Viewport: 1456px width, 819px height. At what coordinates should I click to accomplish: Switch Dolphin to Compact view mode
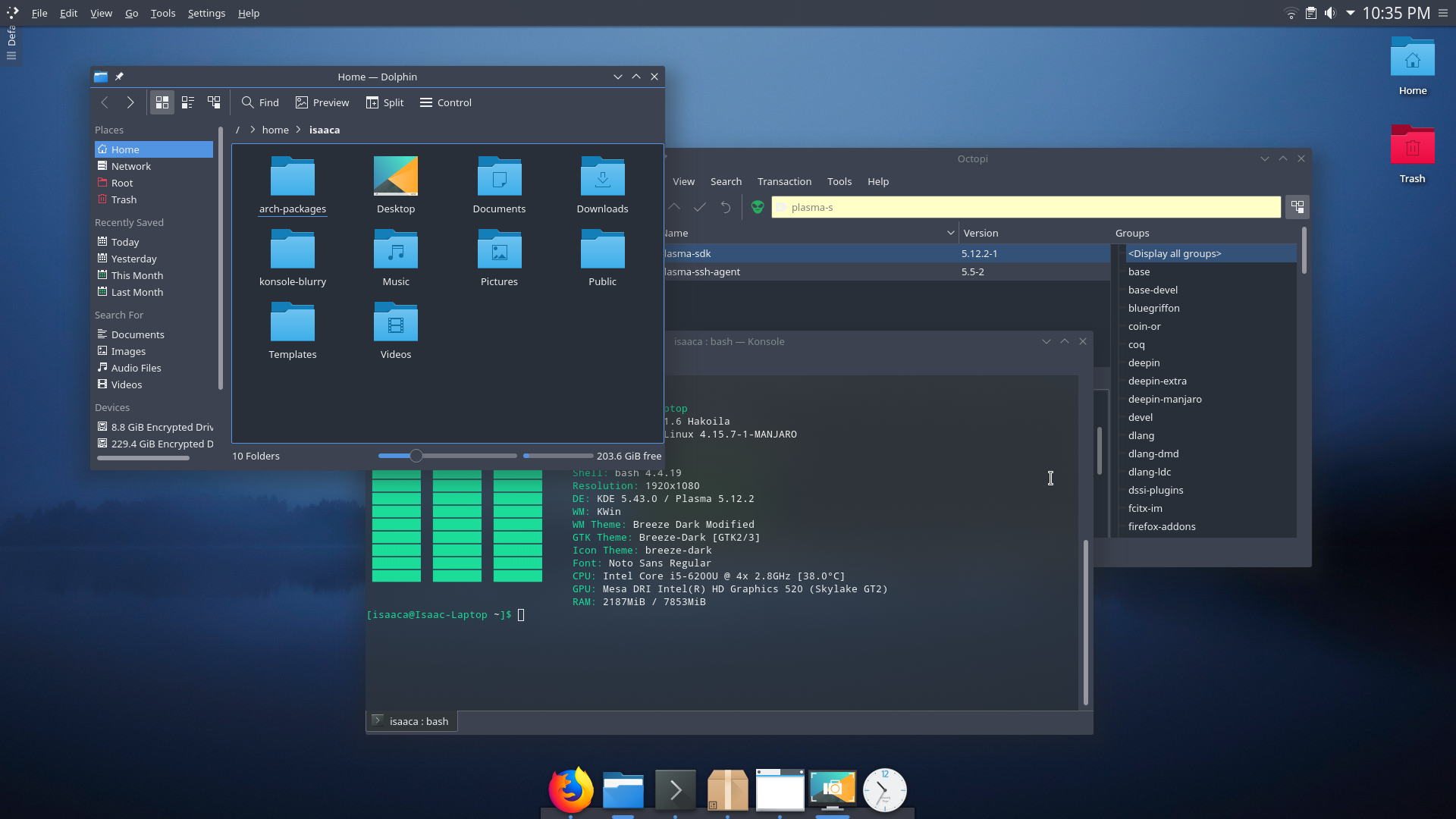click(x=188, y=102)
